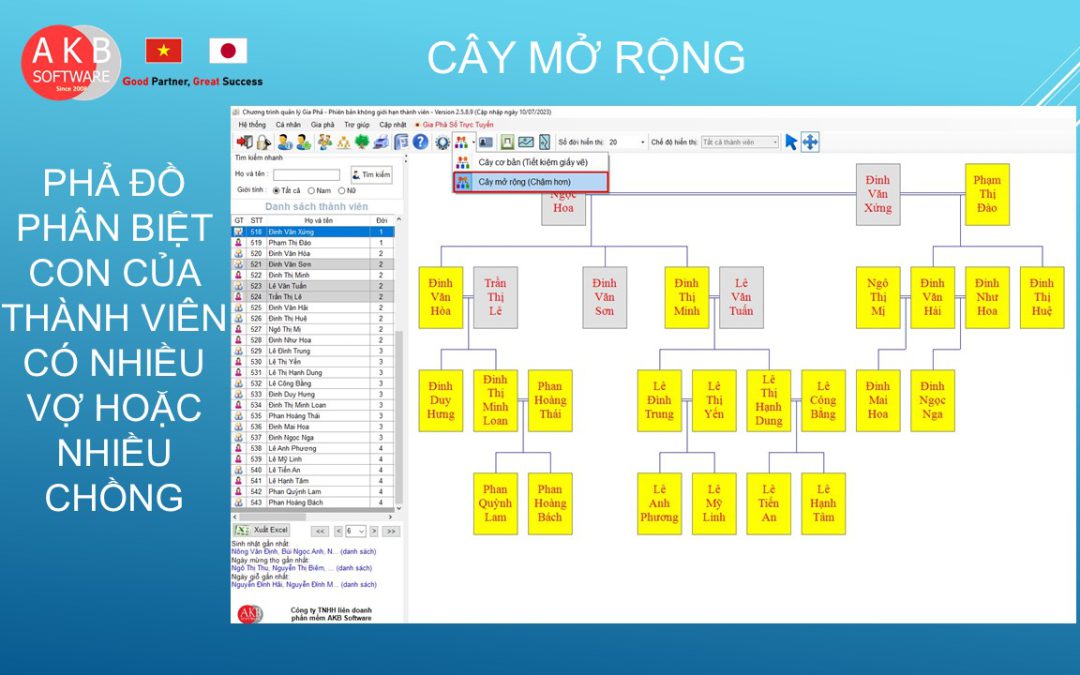Choose 'Cây cơ bản (Tiết kiệm giấy vẽ)'
This screenshot has width=1080, height=675.
tap(530, 163)
